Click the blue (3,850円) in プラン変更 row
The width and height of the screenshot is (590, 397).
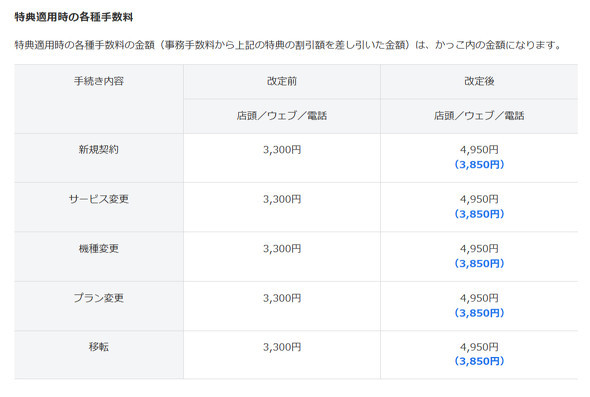click(x=479, y=313)
